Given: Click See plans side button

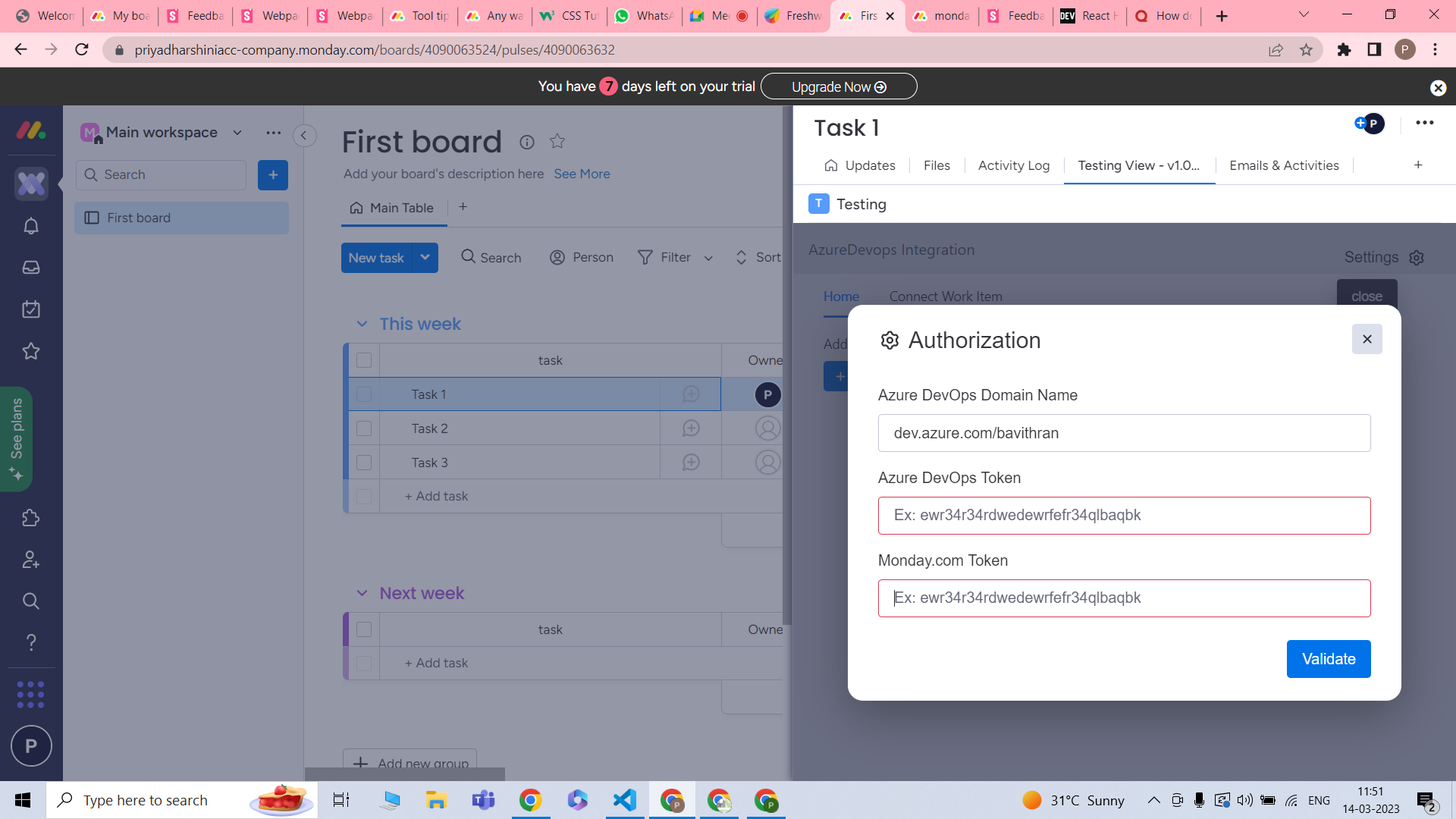Looking at the screenshot, I should [16, 439].
